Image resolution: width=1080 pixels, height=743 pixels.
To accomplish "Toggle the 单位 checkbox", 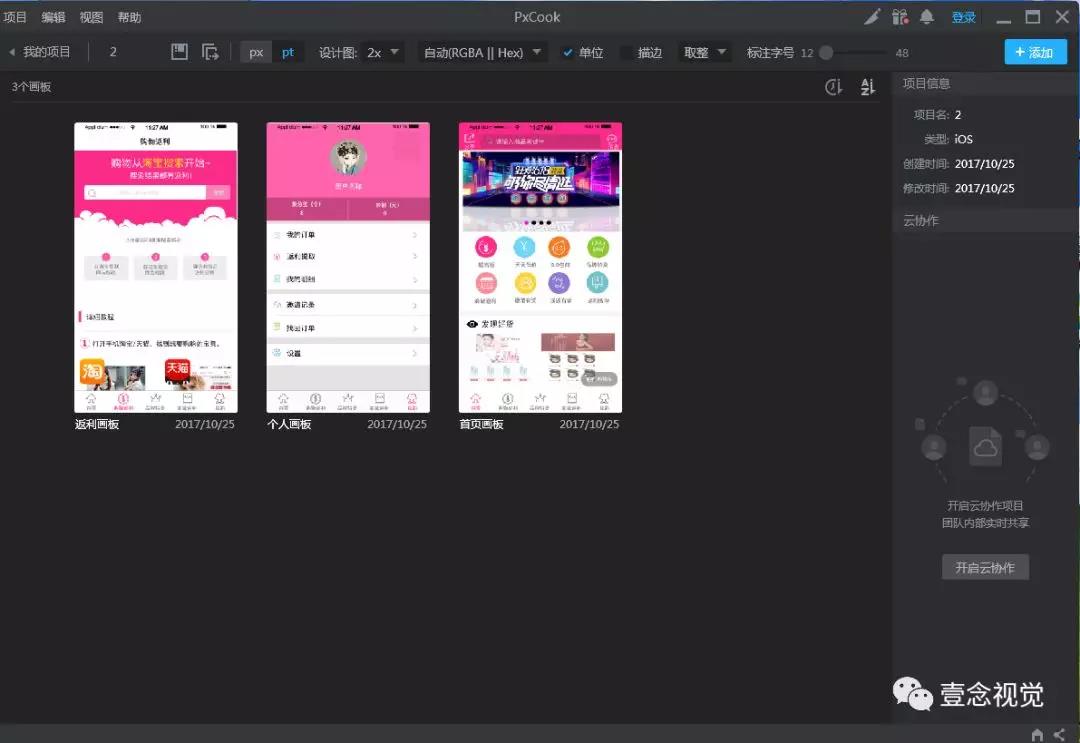I will pyautogui.click(x=568, y=53).
